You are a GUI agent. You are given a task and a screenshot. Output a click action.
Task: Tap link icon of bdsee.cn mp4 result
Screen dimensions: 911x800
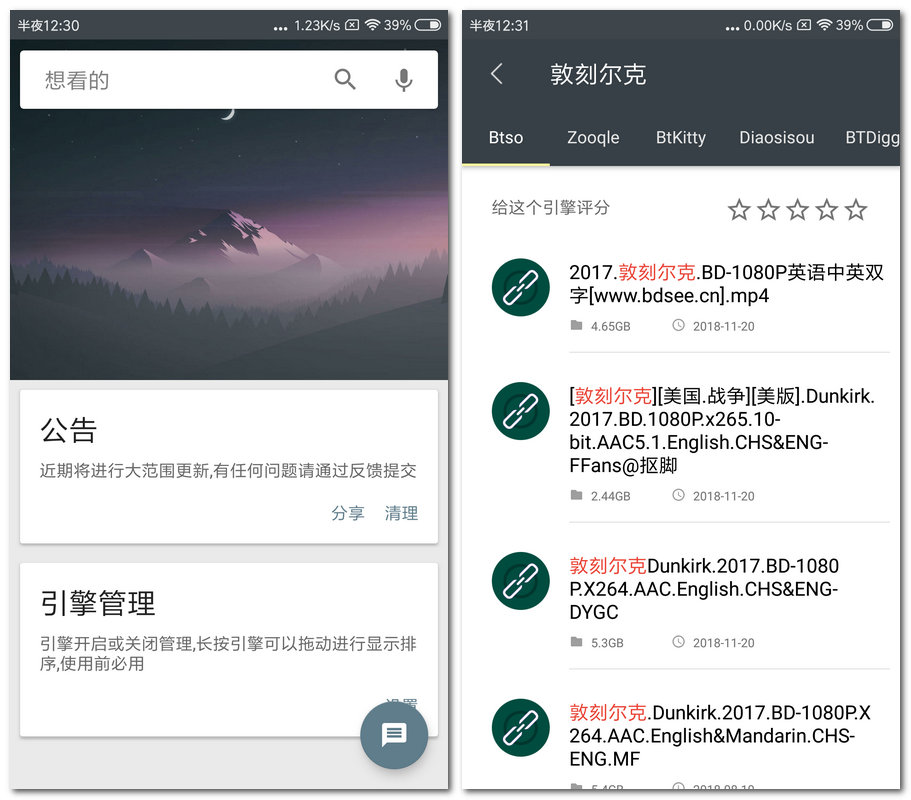click(520, 287)
